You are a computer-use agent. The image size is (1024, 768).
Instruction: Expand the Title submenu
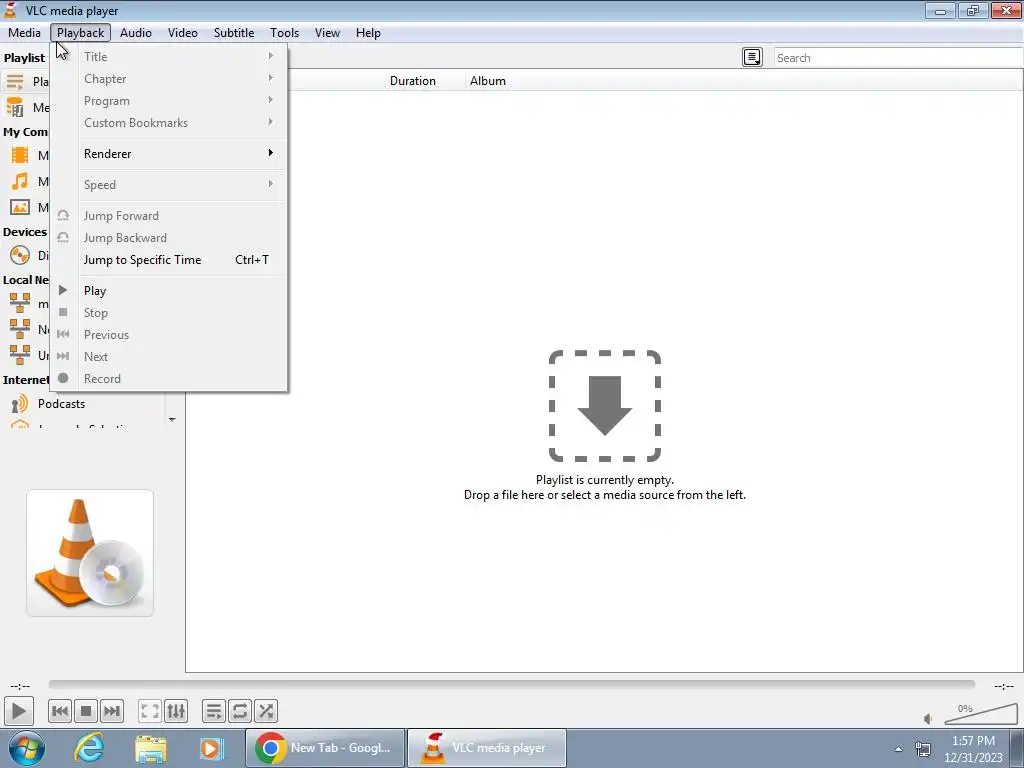pos(169,57)
